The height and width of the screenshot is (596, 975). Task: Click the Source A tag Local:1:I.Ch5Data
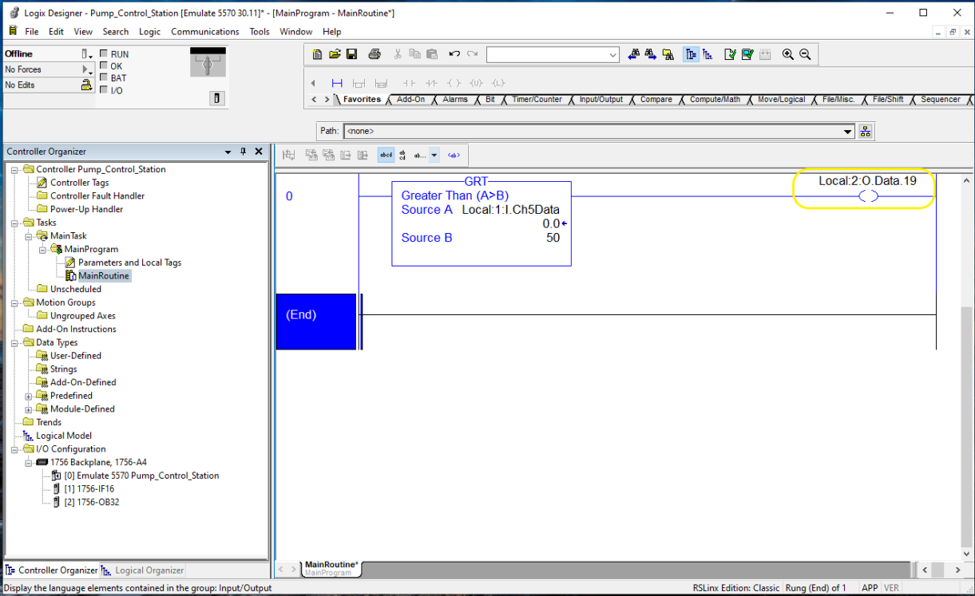point(511,210)
